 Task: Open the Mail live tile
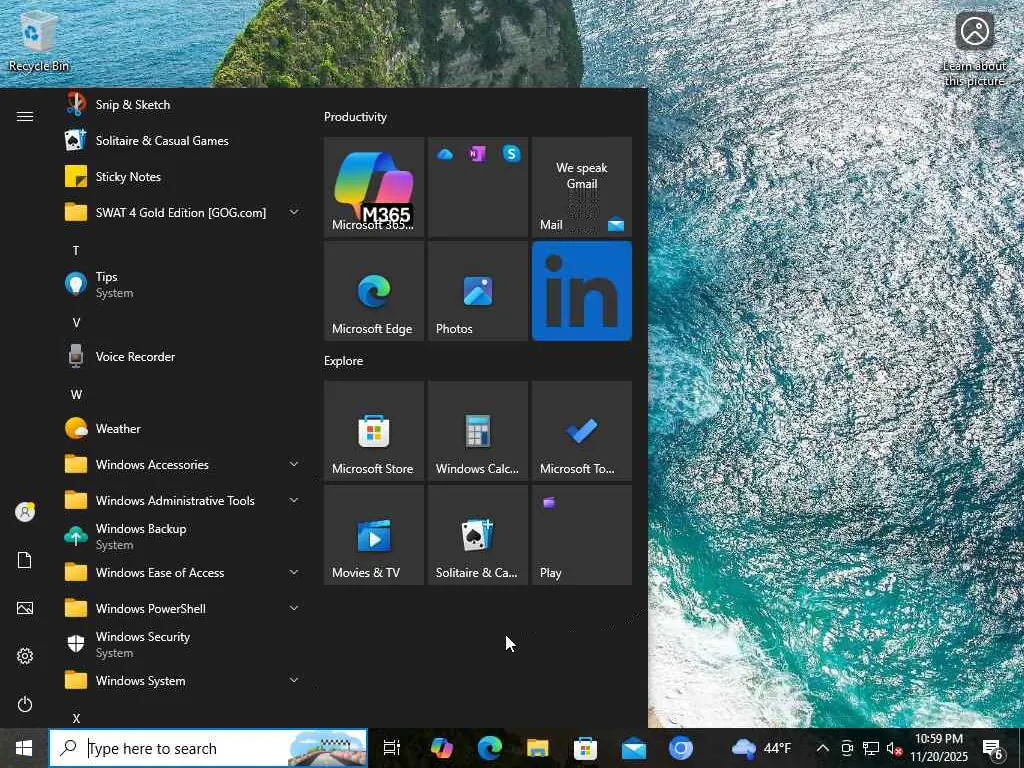pos(582,187)
